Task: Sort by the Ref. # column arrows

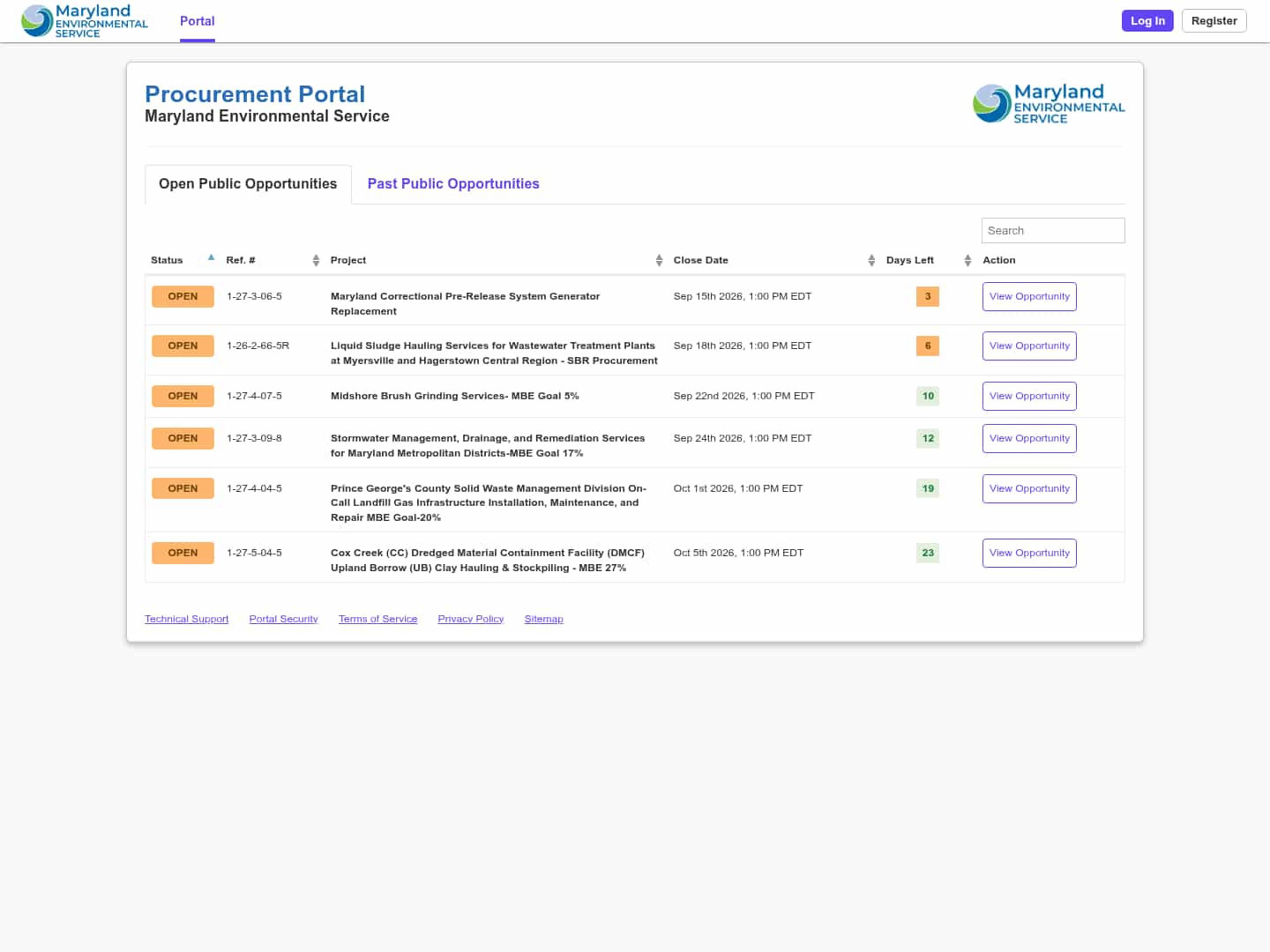Action: pyautogui.click(x=316, y=260)
